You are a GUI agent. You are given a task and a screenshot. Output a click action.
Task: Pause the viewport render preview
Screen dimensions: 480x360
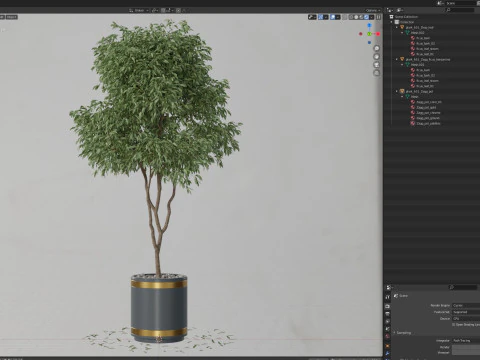(x=378, y=17)
